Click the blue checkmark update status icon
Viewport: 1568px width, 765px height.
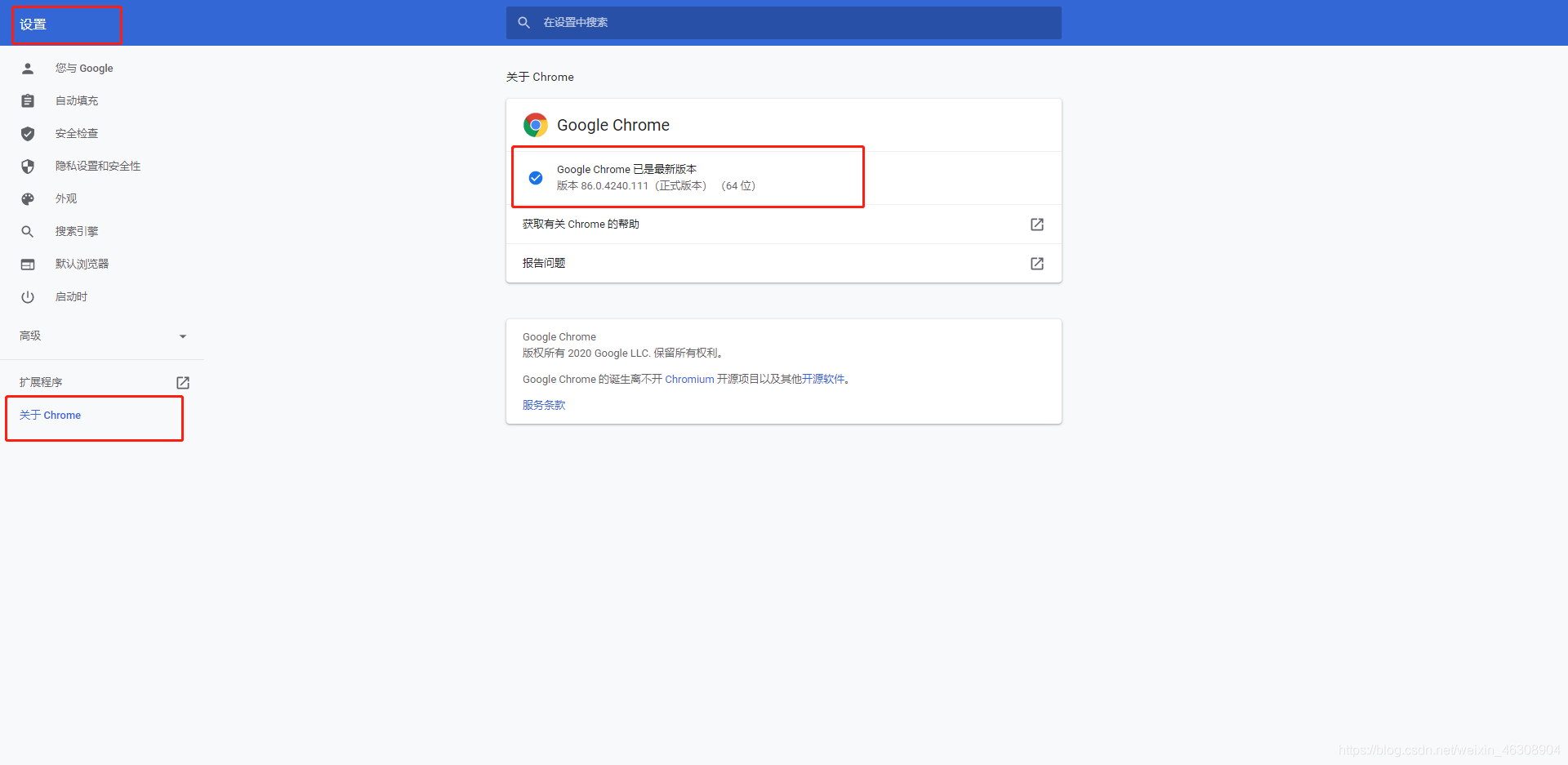click(x=536, y=178)
